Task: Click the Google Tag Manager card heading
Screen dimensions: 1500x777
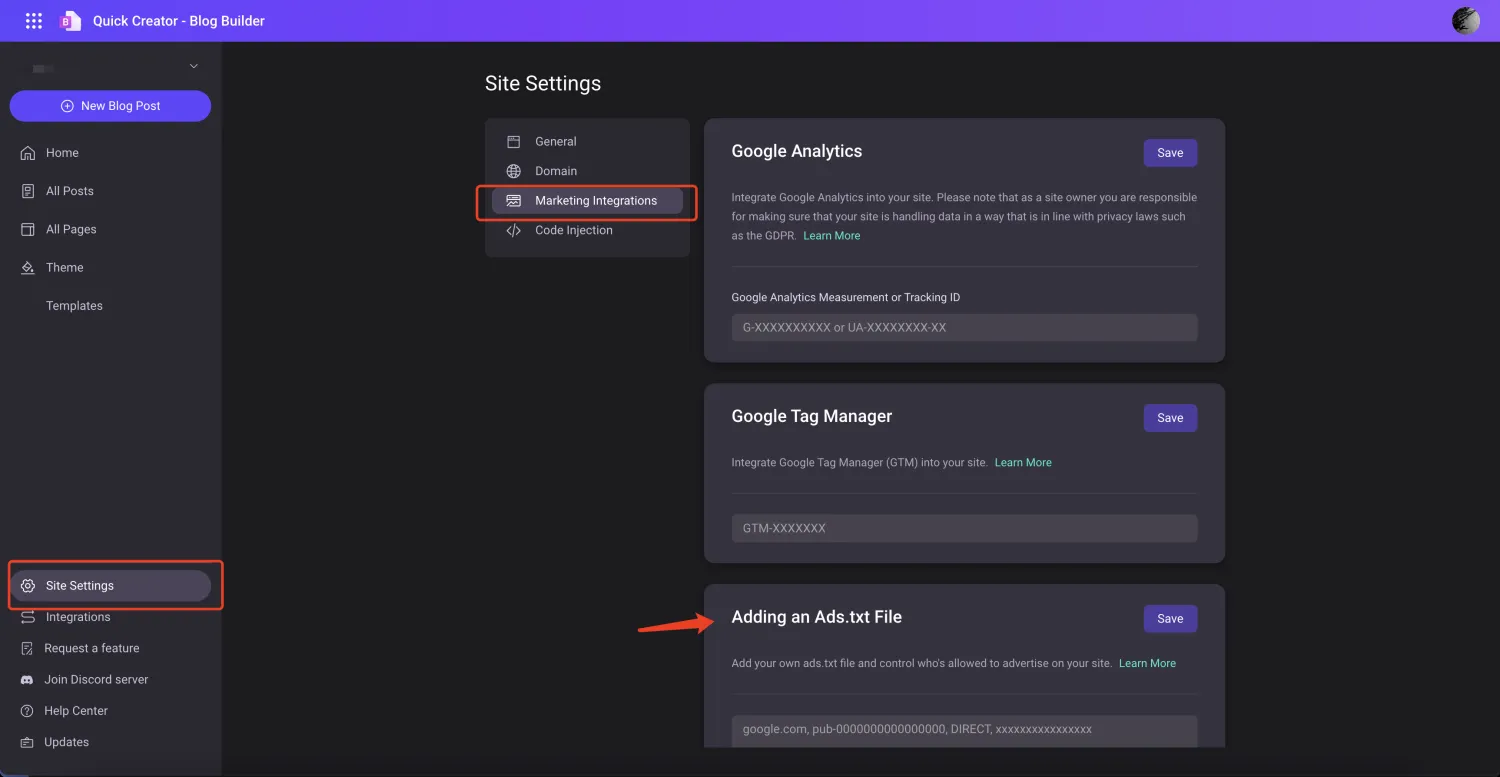Action: tap(812, 417)
